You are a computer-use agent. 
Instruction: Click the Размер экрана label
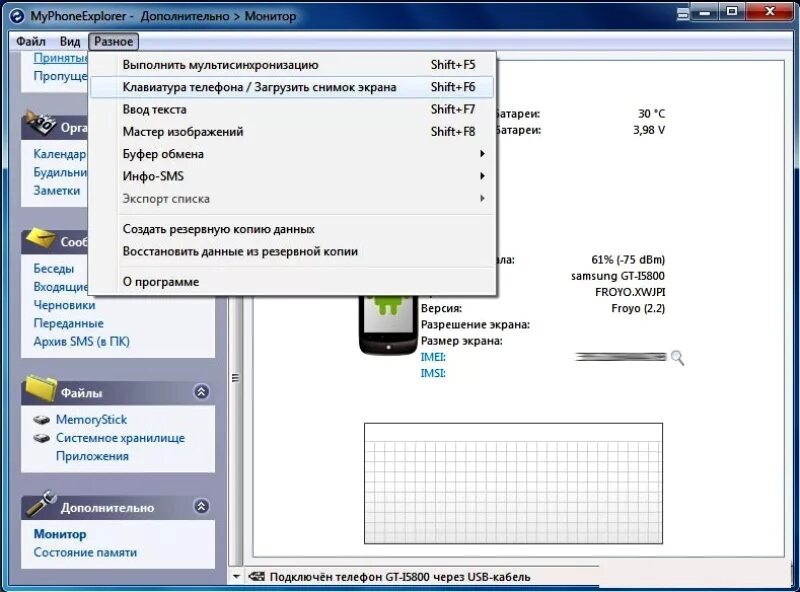click(461, 341)
